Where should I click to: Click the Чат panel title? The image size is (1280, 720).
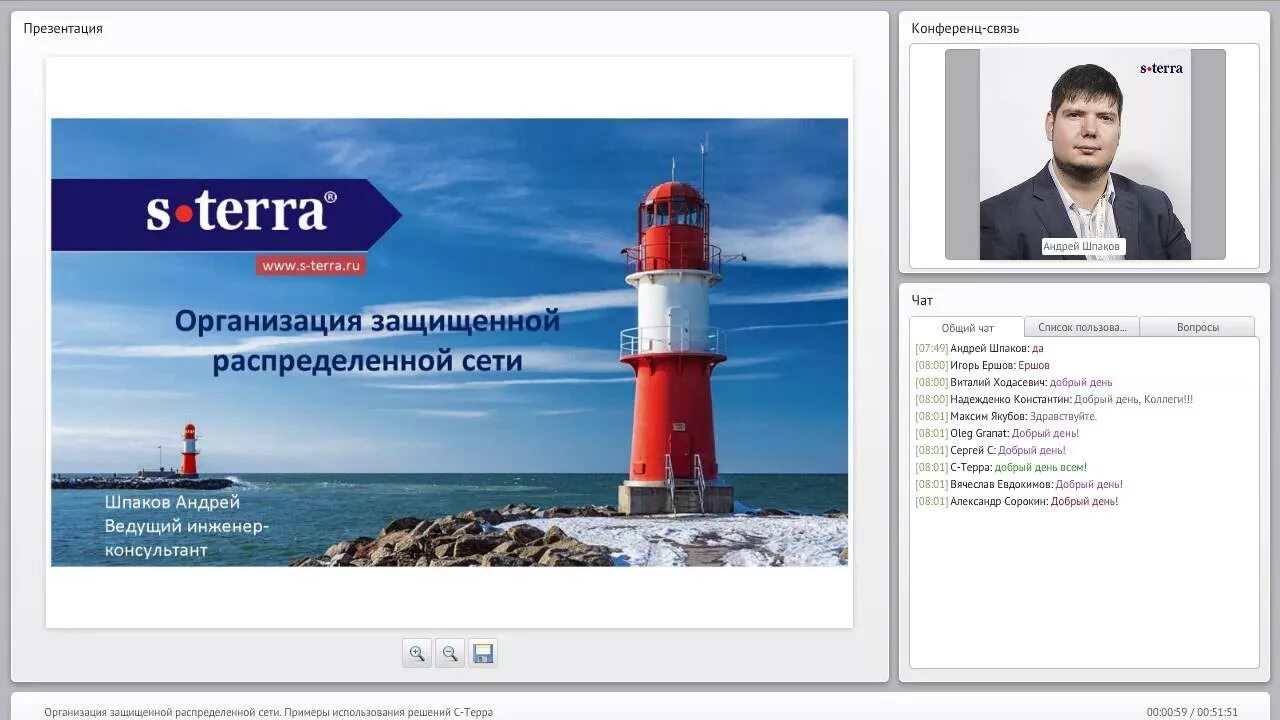[922, 300]
